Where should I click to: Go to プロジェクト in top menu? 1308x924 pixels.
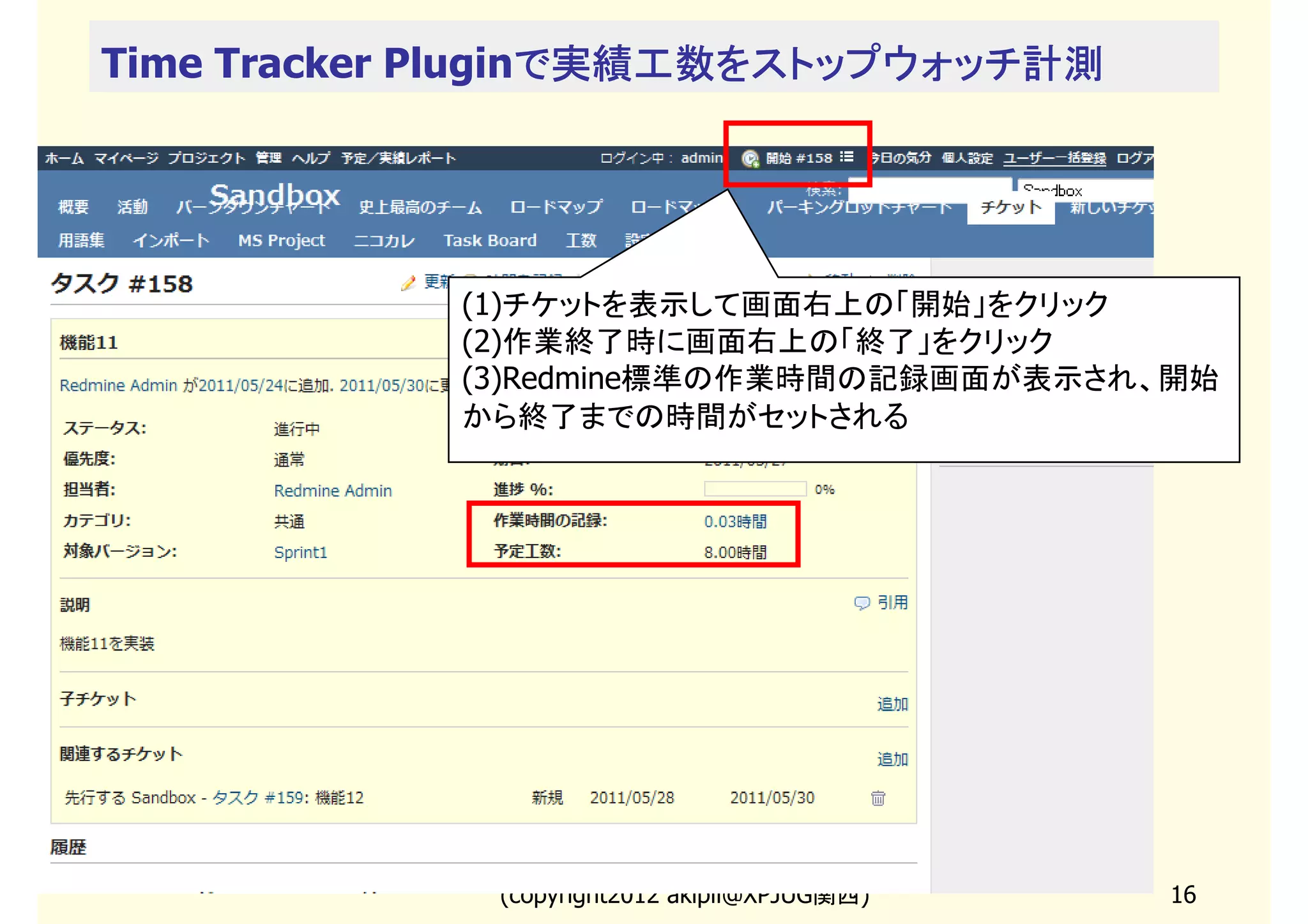(x=206, y=158)
